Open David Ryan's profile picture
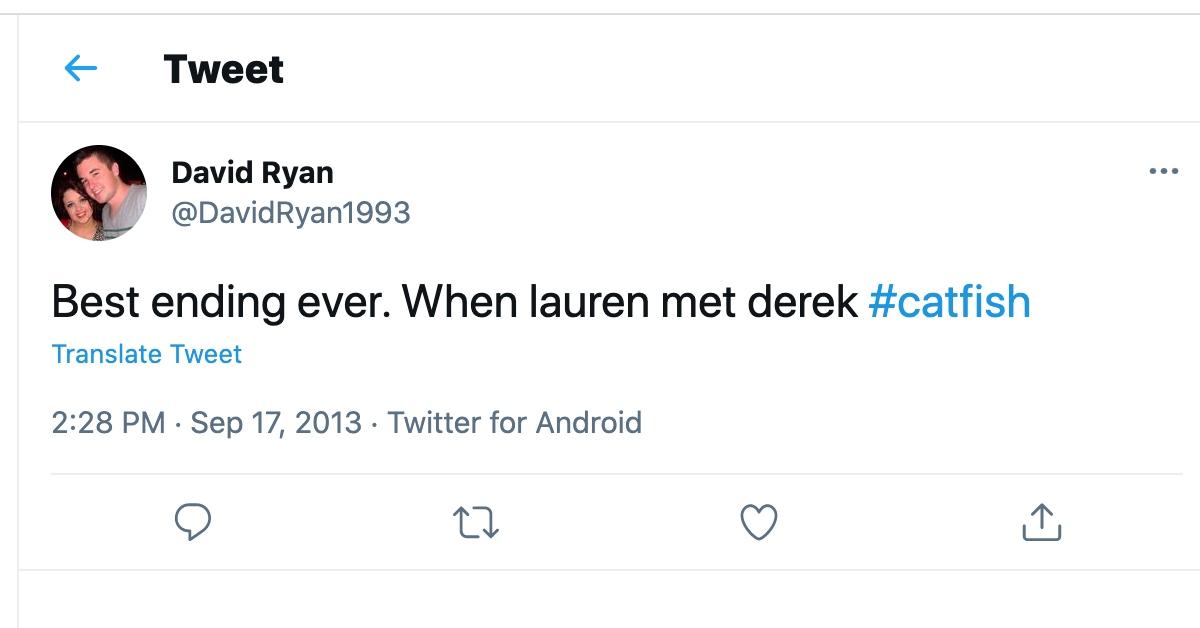 coord(99,193)
